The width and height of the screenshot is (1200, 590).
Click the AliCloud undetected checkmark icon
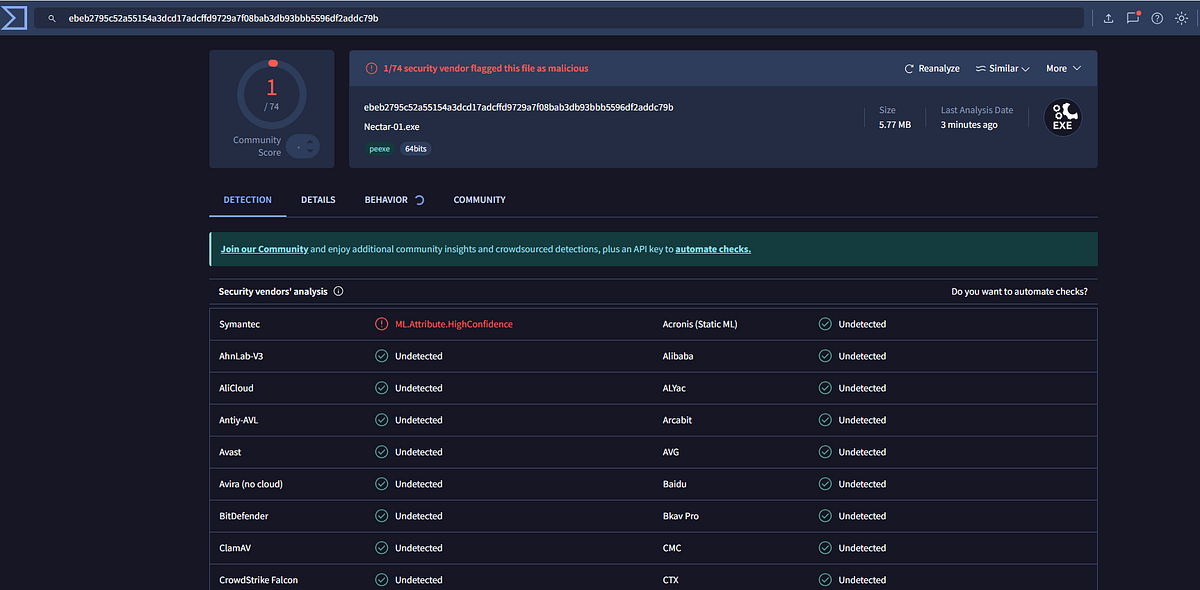pyautogui.click(x=381, y=388)
